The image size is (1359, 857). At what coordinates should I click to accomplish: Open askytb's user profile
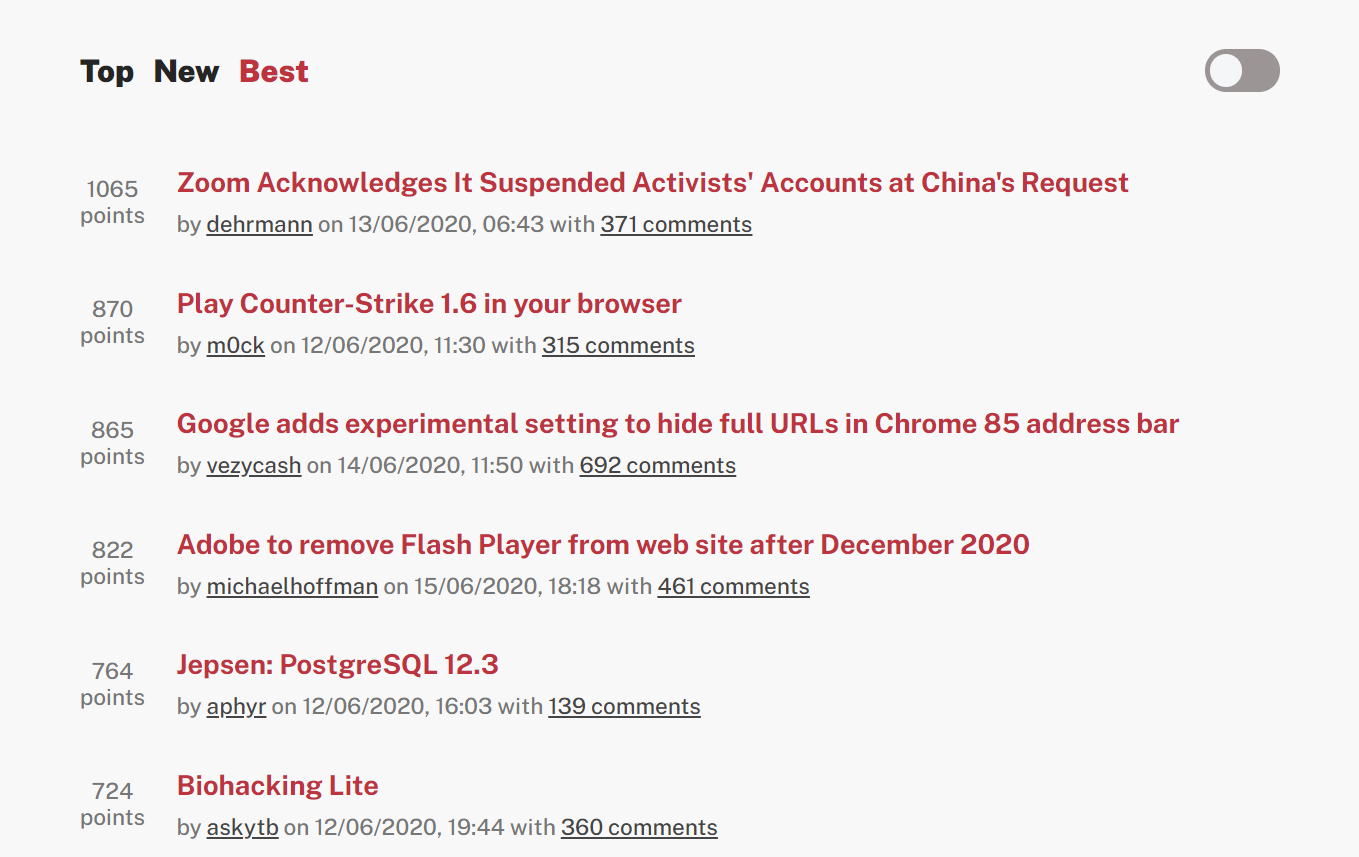242,828
